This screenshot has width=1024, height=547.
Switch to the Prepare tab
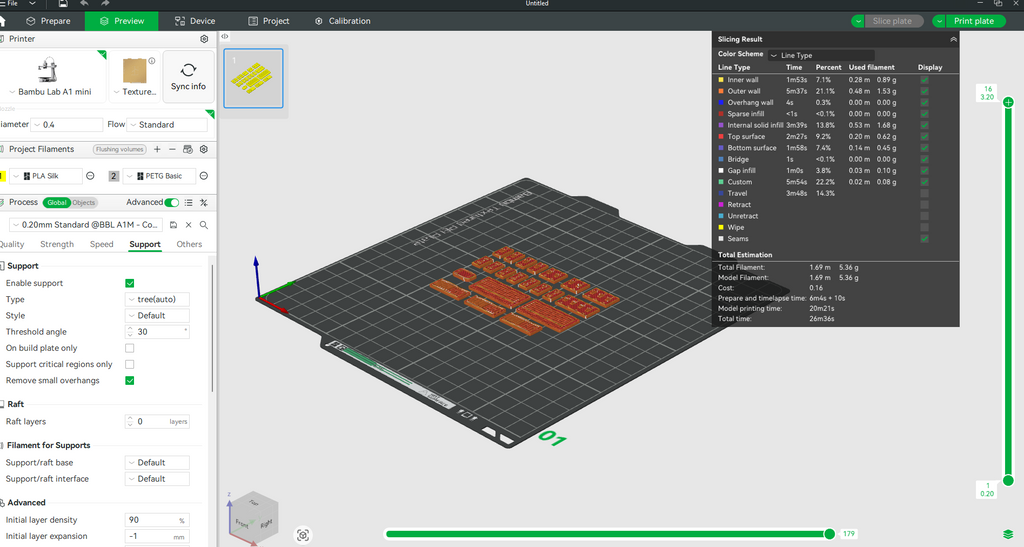(48, 21)
